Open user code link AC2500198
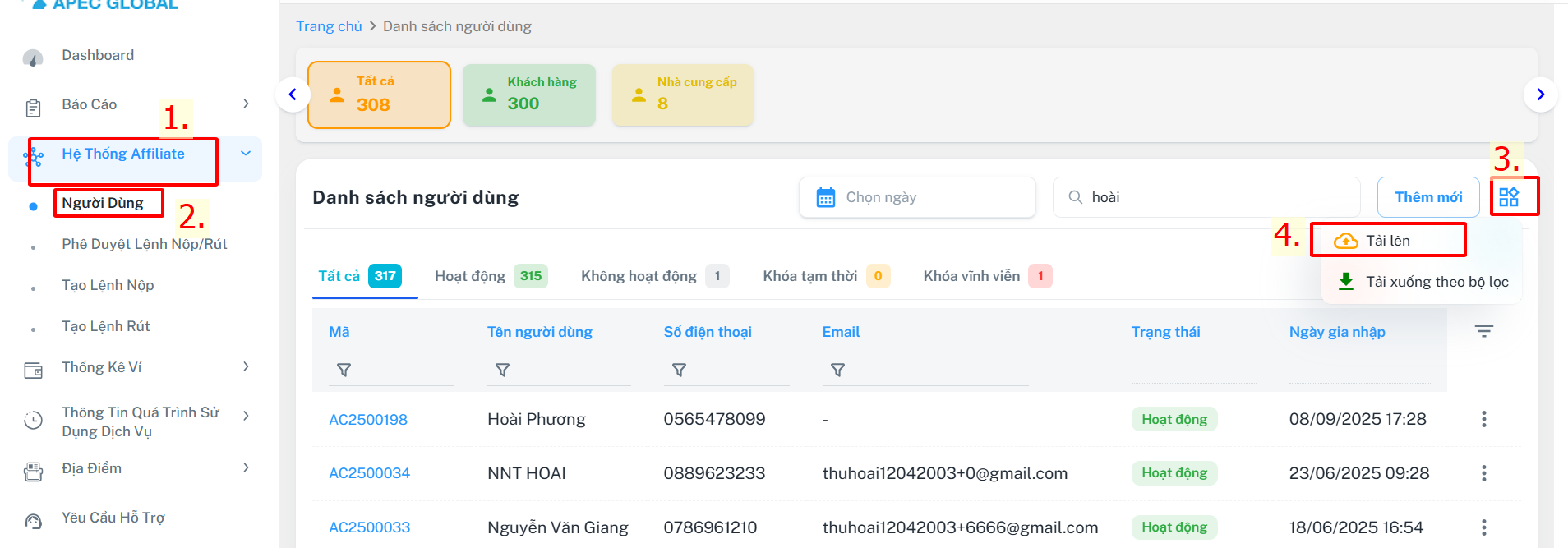Screen dimensions: 1568x548 coord(368,420)
